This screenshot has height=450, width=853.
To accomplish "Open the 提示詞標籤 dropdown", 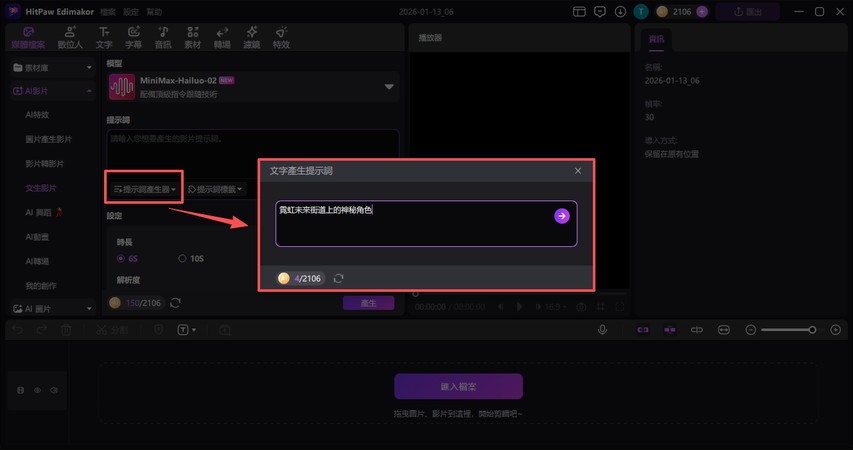I will tap(215, 189).
